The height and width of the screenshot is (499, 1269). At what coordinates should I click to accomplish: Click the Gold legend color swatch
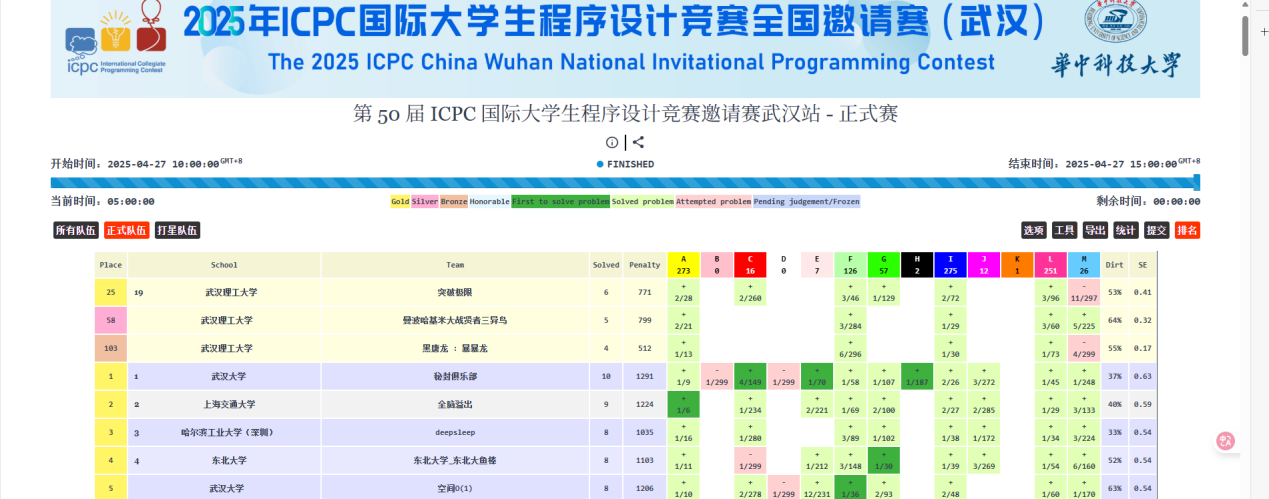[400, 201]
